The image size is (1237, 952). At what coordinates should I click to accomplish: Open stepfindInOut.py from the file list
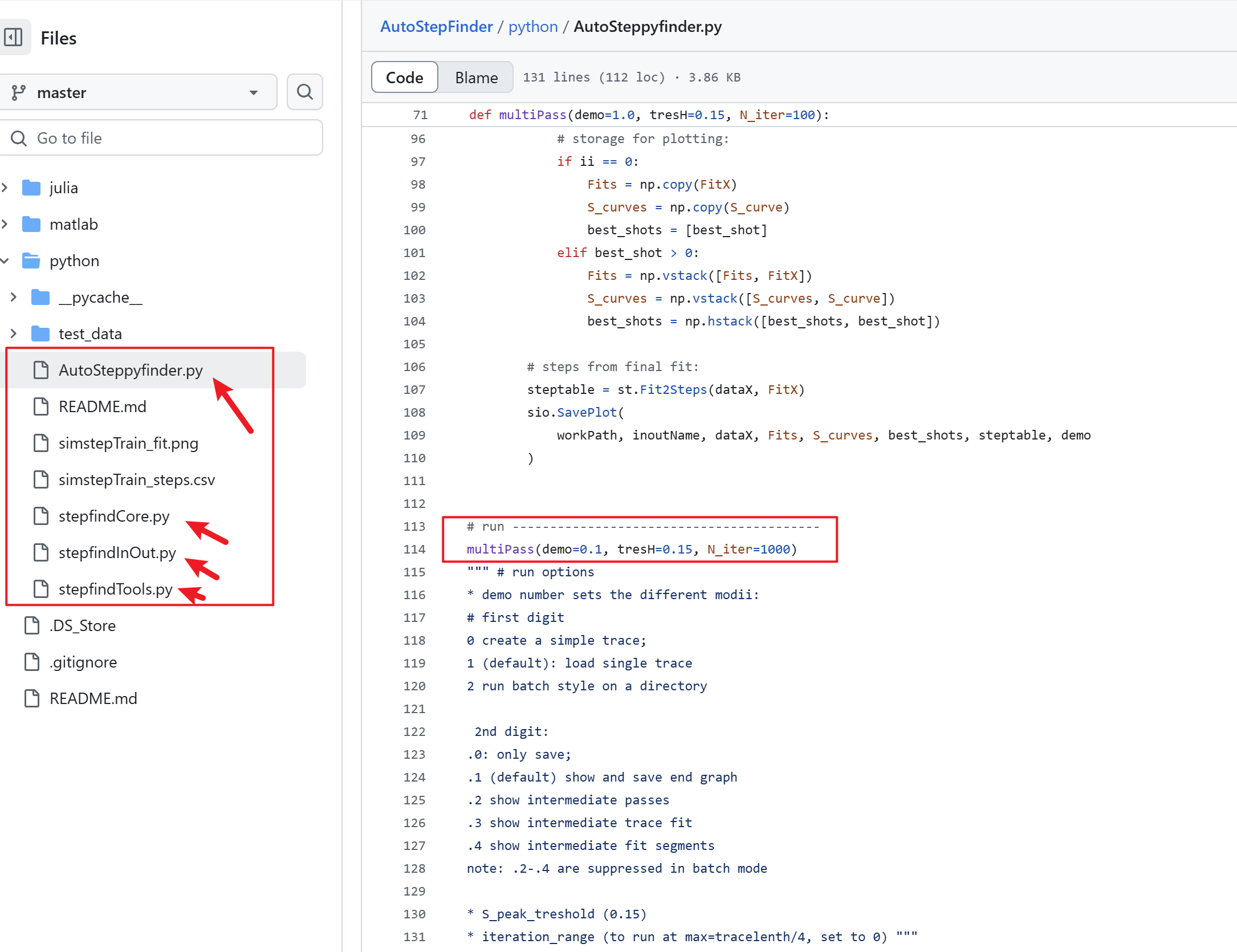(x=117, y=552)
